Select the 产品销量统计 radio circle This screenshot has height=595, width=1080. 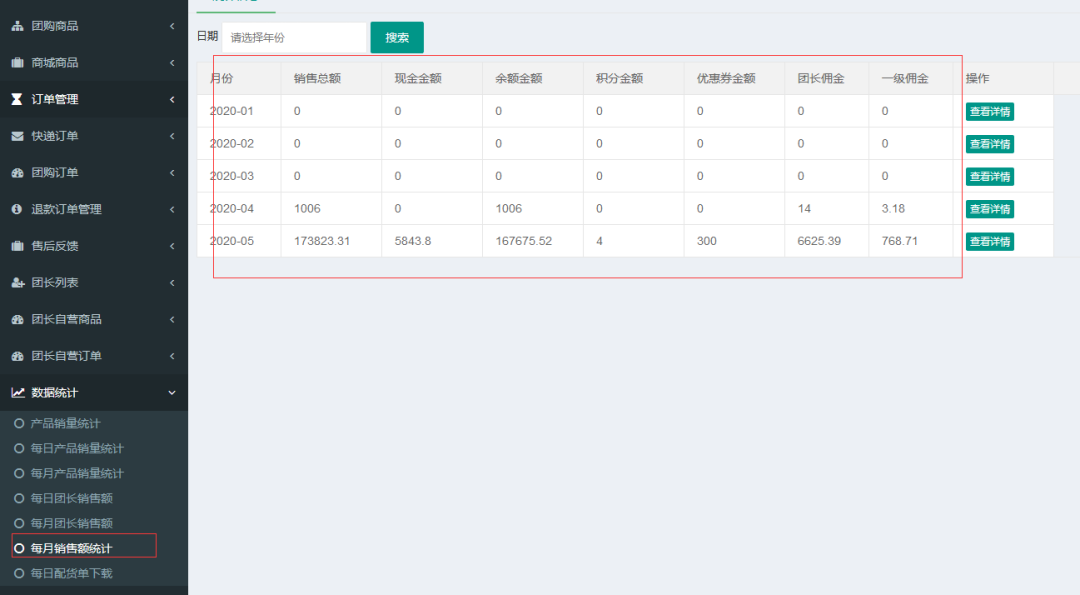coord(19,424)
